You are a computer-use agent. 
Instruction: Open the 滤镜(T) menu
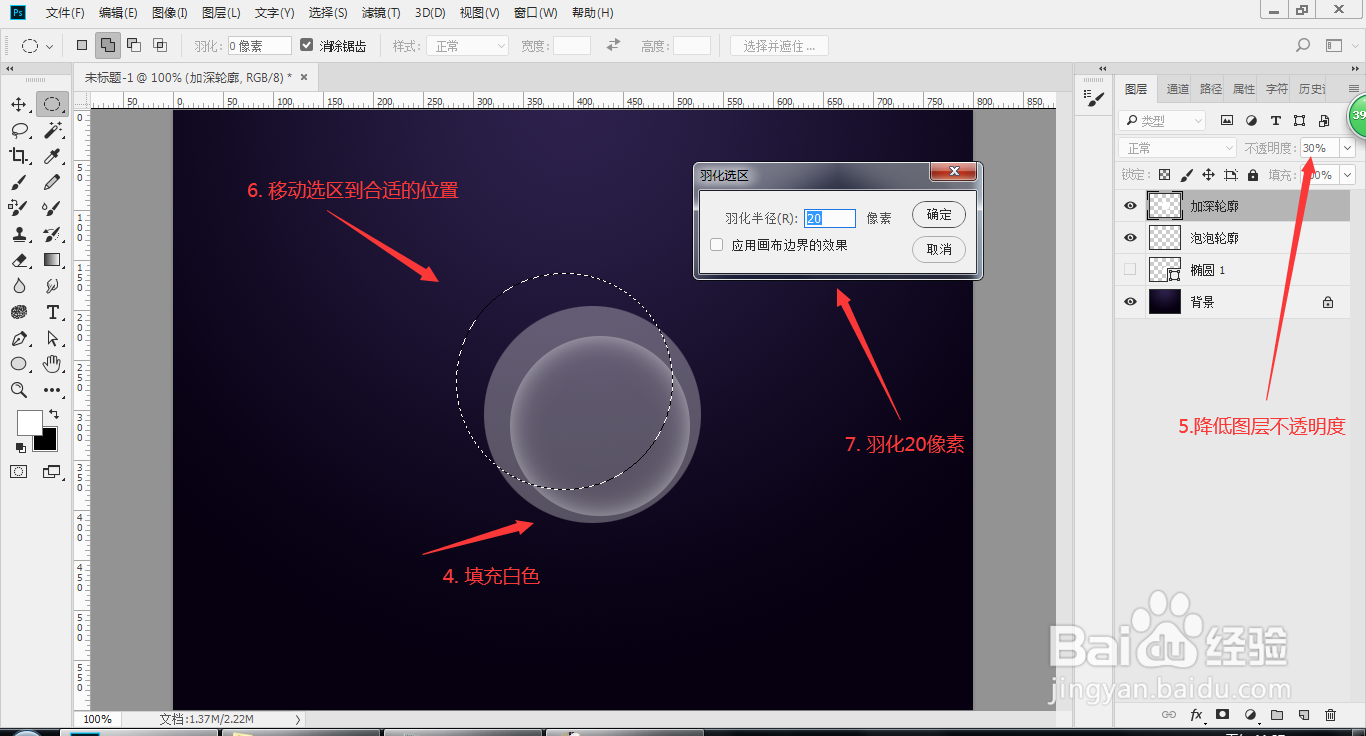pyautogui.click(x=381, y=13)
